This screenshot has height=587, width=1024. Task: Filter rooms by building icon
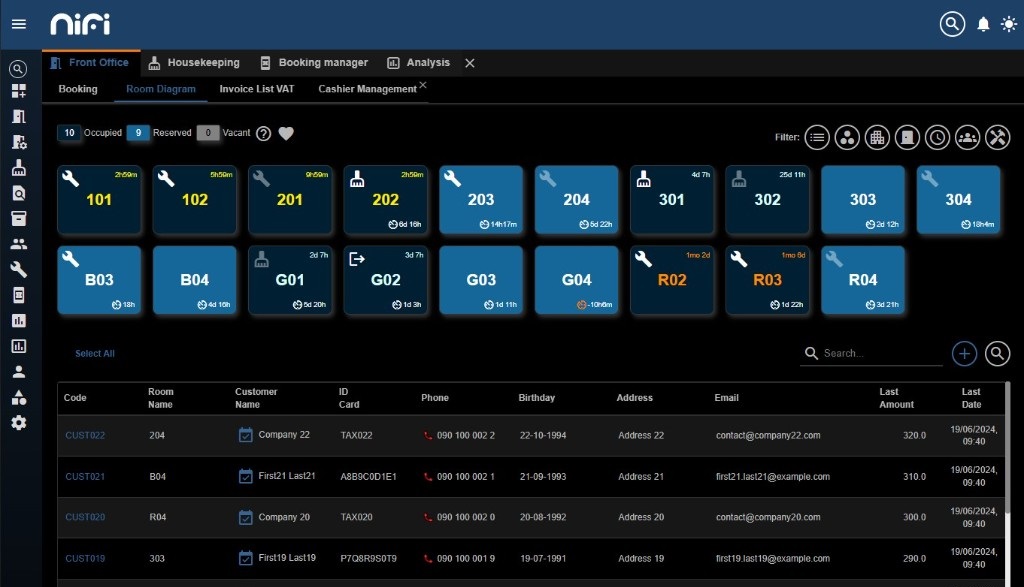[877, 137]
